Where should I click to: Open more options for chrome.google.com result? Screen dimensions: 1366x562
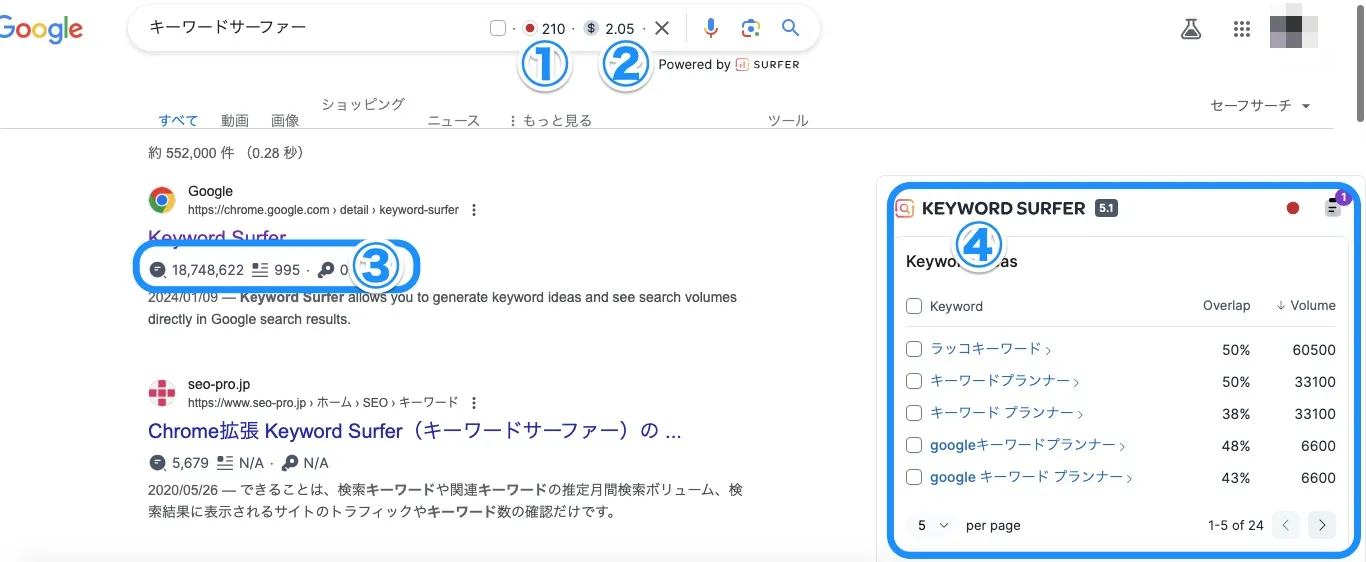click(474, 210)
